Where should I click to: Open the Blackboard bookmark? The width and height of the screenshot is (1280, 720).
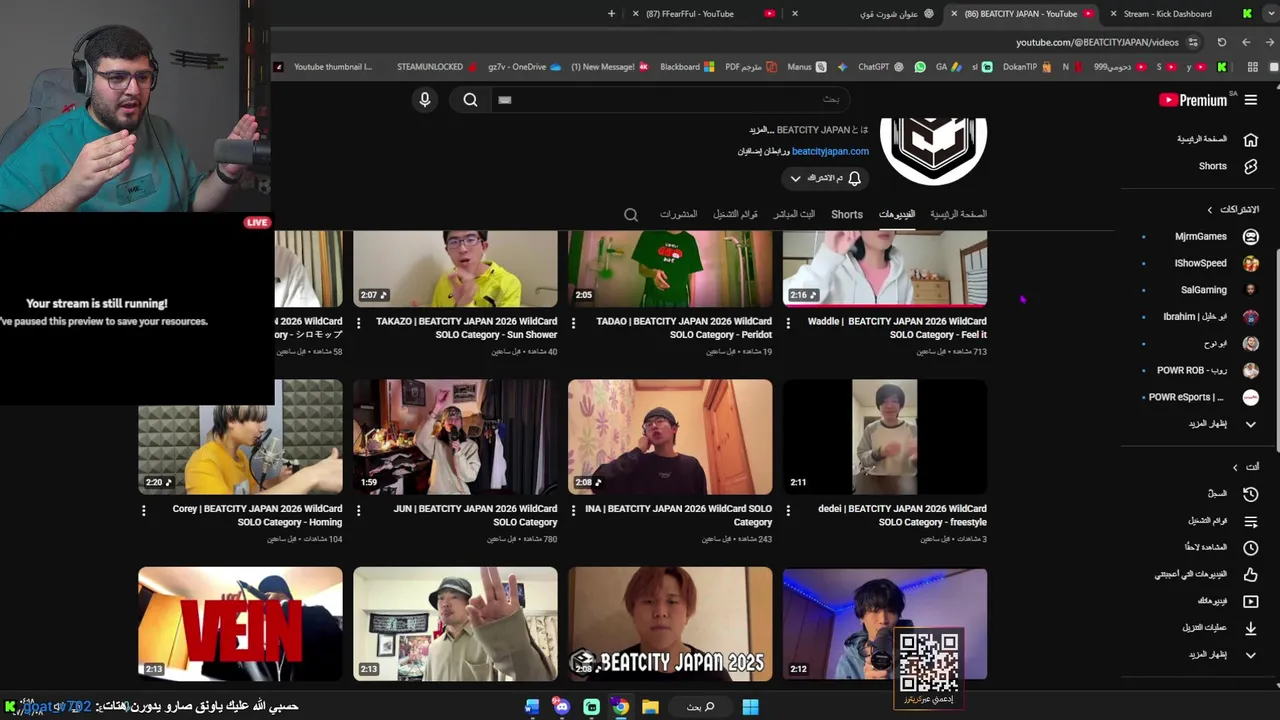687,67
